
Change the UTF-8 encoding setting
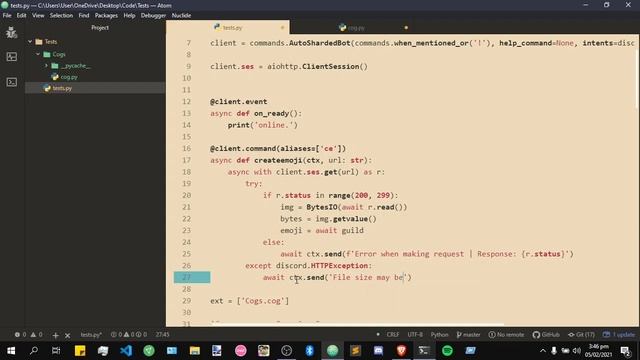pos(415,335)
